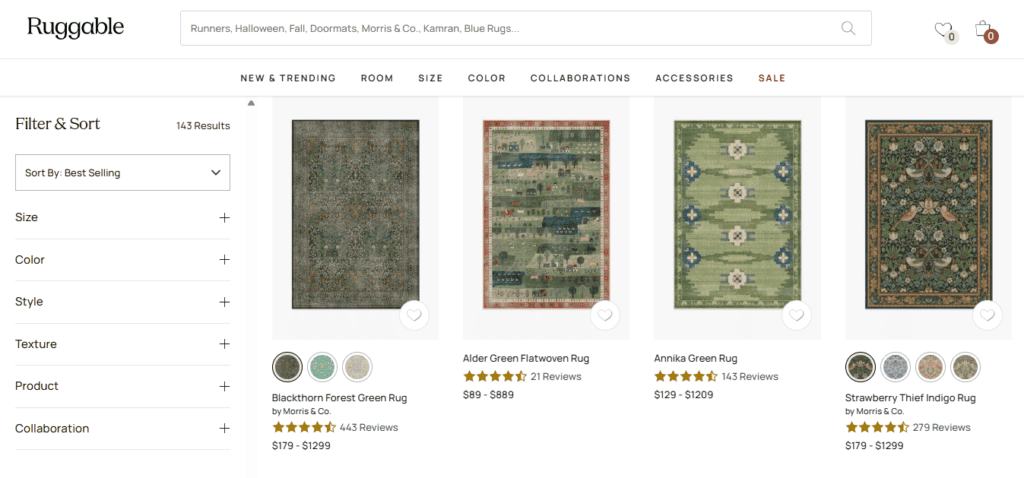Viewport: 1024px width, 478px height.
Task: Select Strawberry Thief pink red swatch
Action: click(930, 367)
